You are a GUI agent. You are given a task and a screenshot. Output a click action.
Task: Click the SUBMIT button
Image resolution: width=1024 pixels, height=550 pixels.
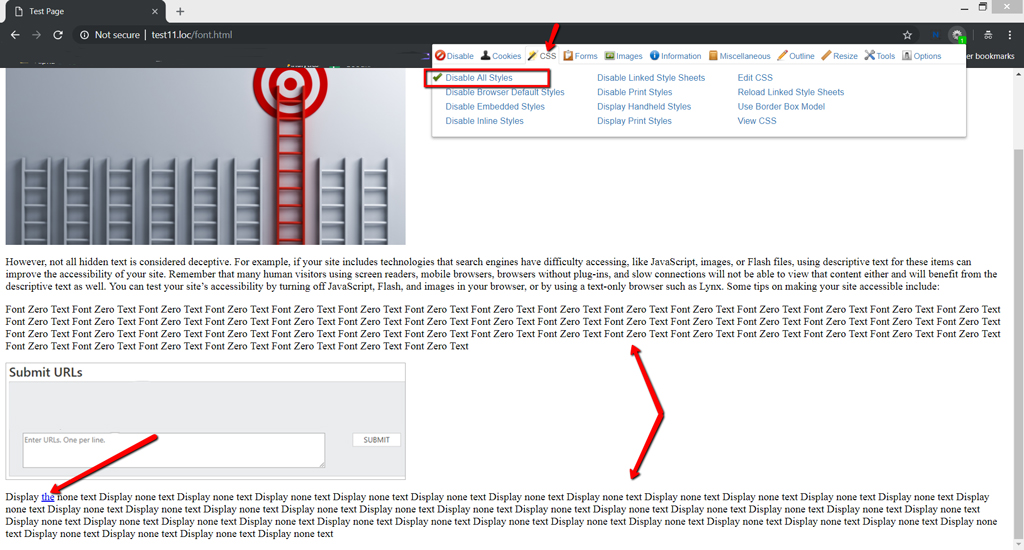click(377, 440)
